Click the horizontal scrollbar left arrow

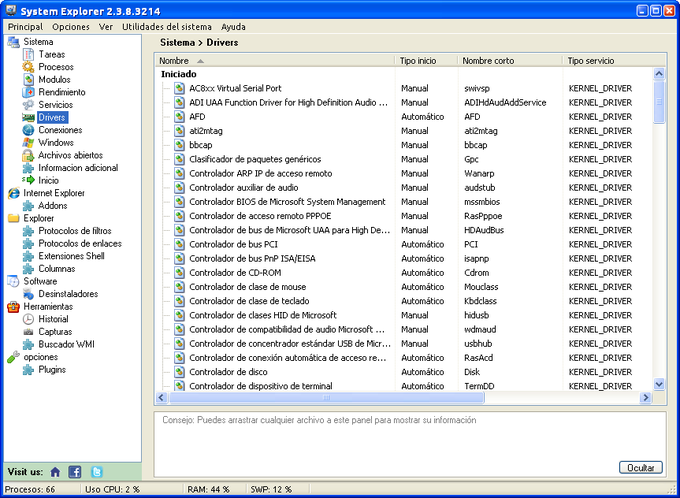pos(162,397)
